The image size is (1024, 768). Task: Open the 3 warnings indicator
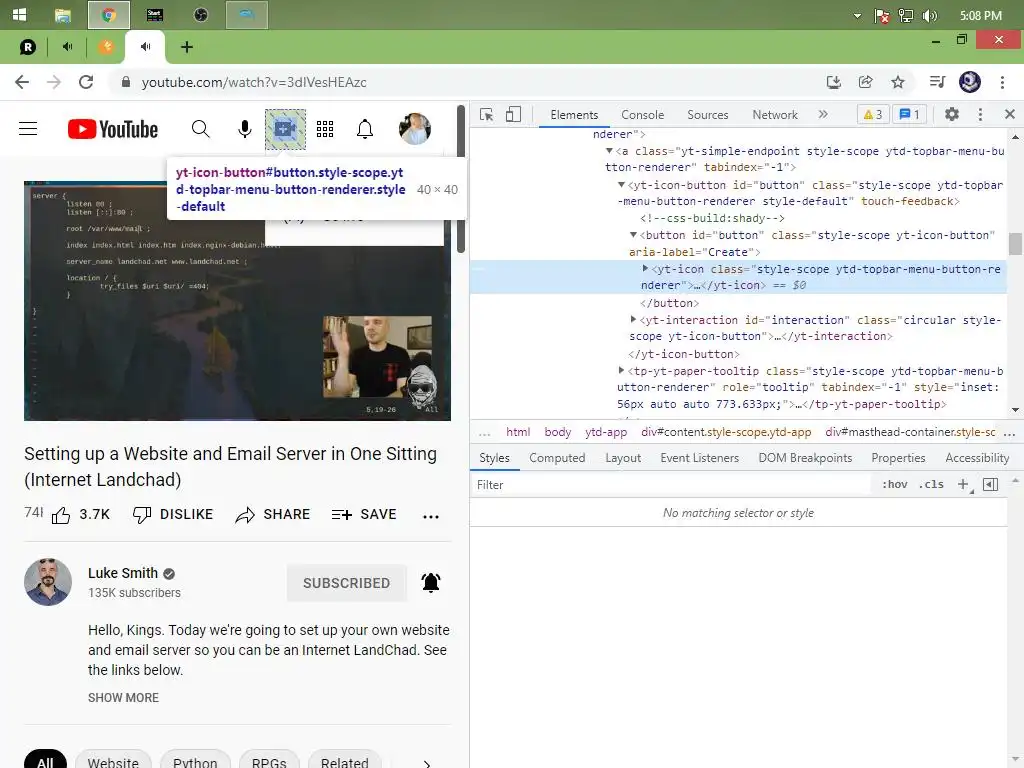tap(872, 115)
